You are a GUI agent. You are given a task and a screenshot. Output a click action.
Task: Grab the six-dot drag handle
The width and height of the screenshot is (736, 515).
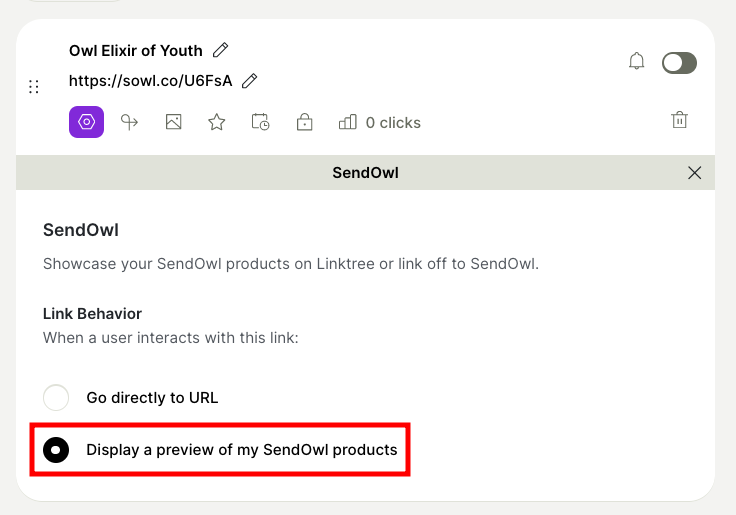(x=34, y=87)
